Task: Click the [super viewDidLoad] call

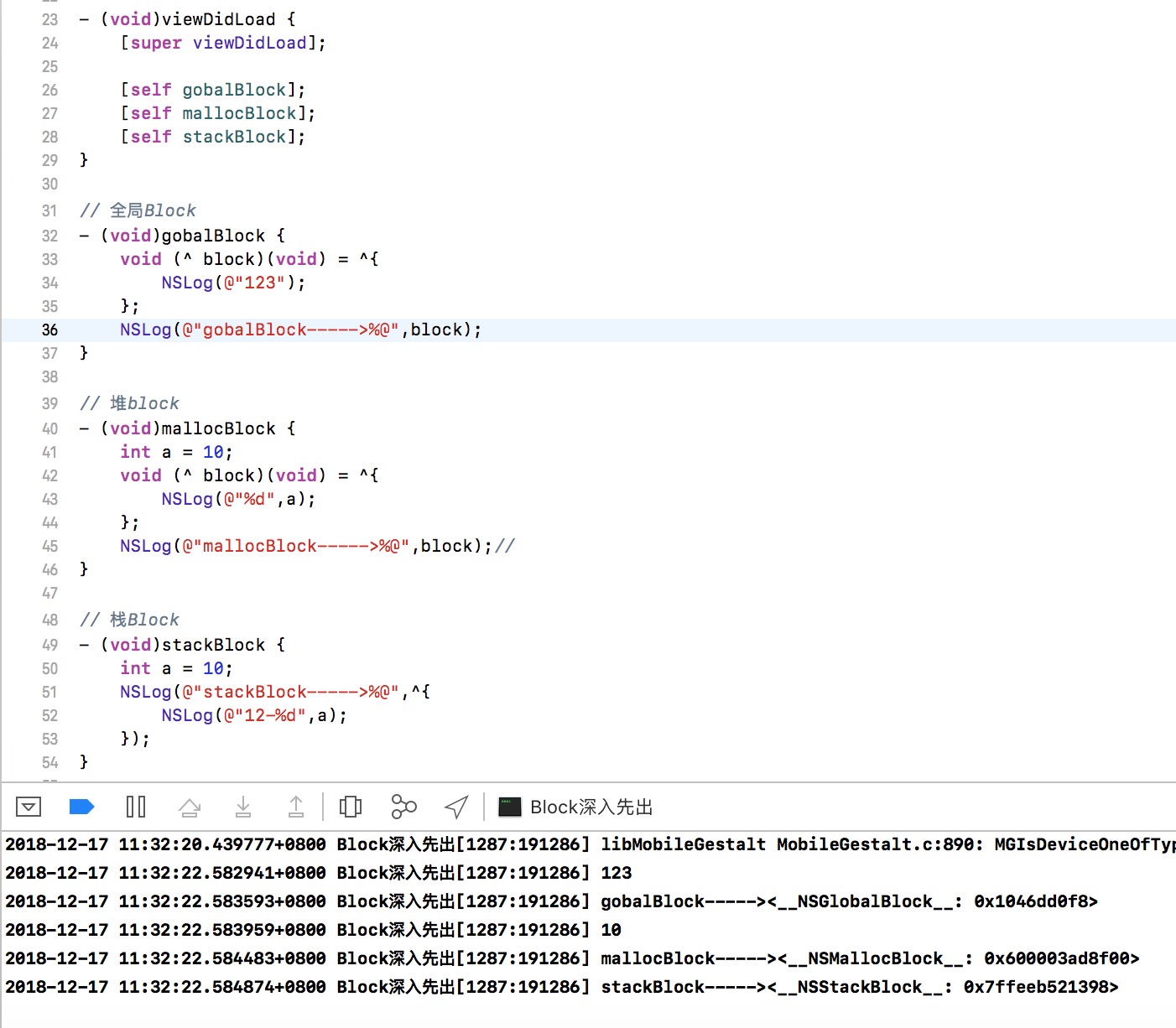Action: point(223,43)
